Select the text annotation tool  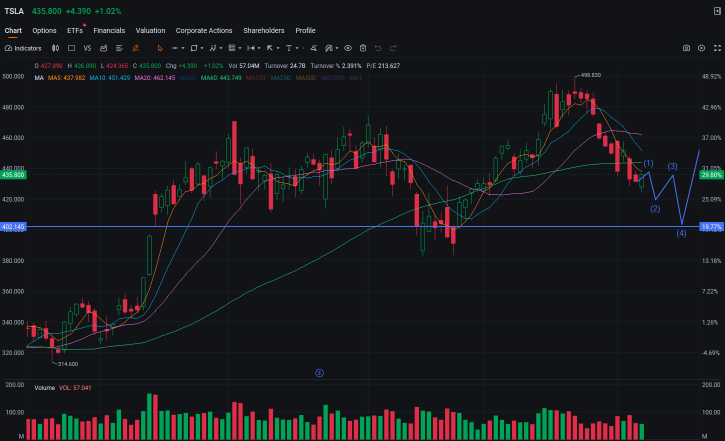click(289, 48)
